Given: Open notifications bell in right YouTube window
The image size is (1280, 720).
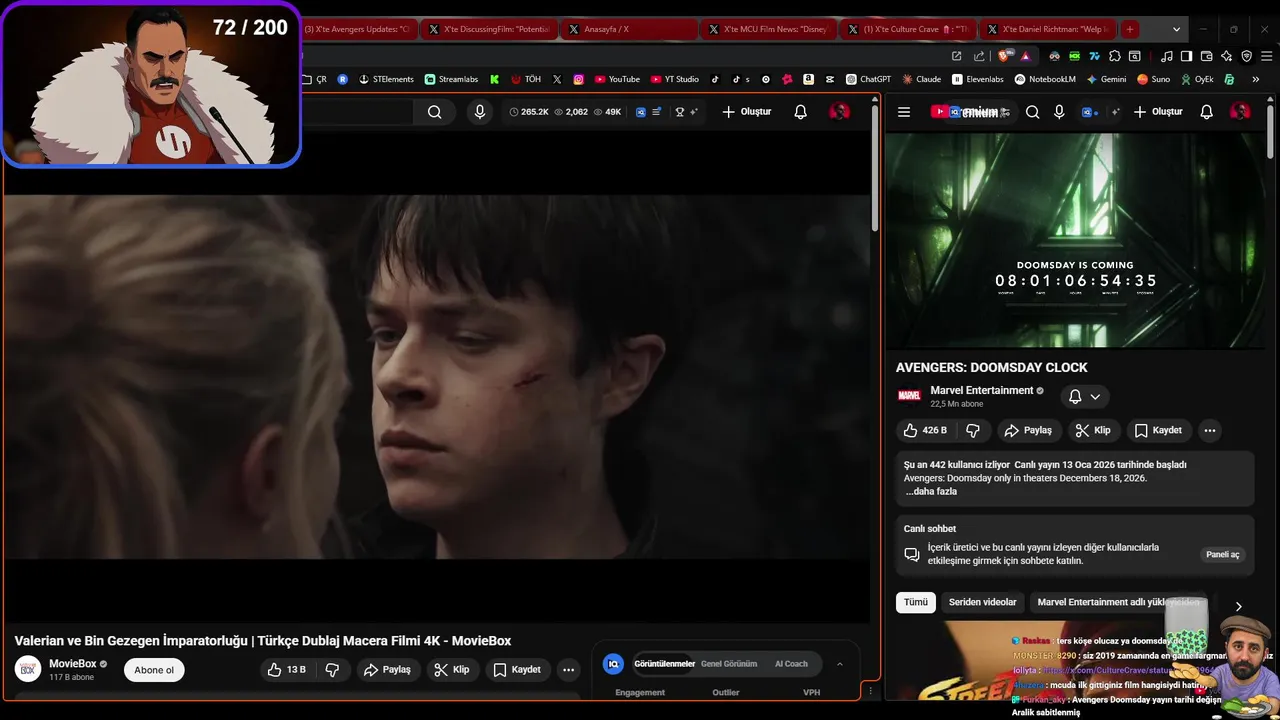Looking at the screenshot, I should tap(1207, 112).
